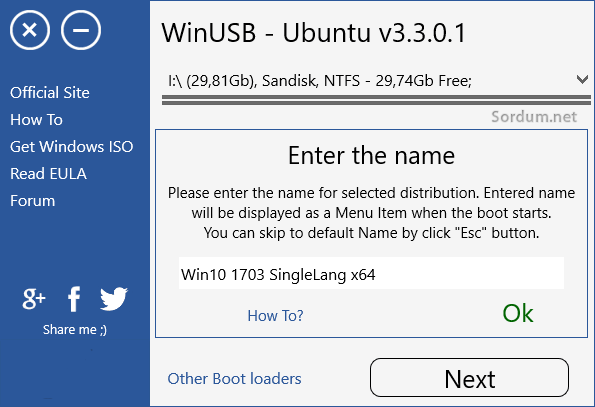
Task: Focus the distribution name input field
Action: point(371,273)
